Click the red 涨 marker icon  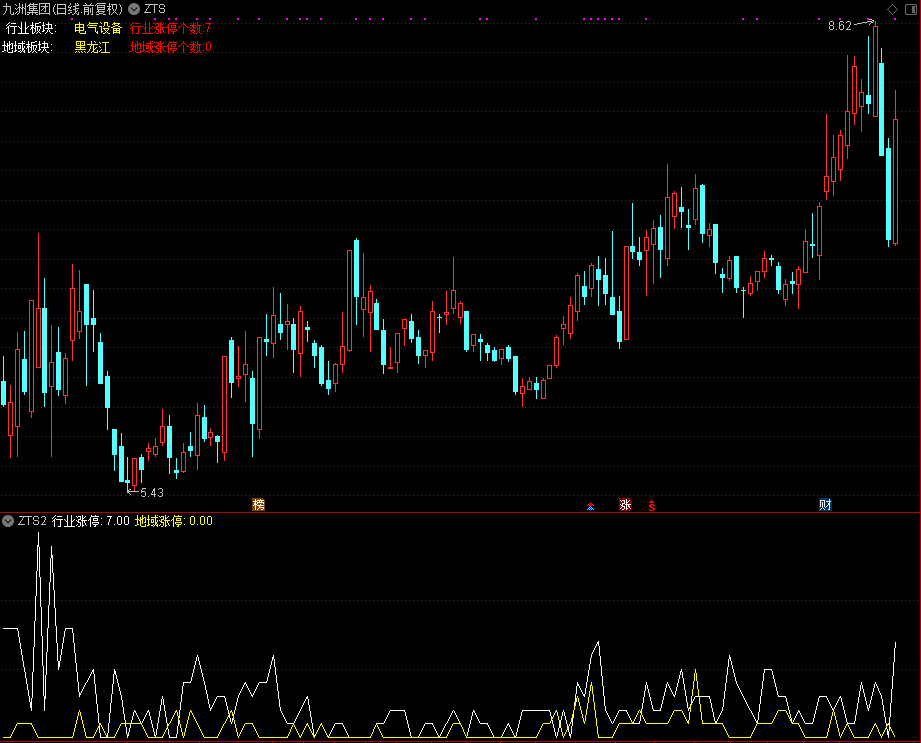tap(625, 505)
